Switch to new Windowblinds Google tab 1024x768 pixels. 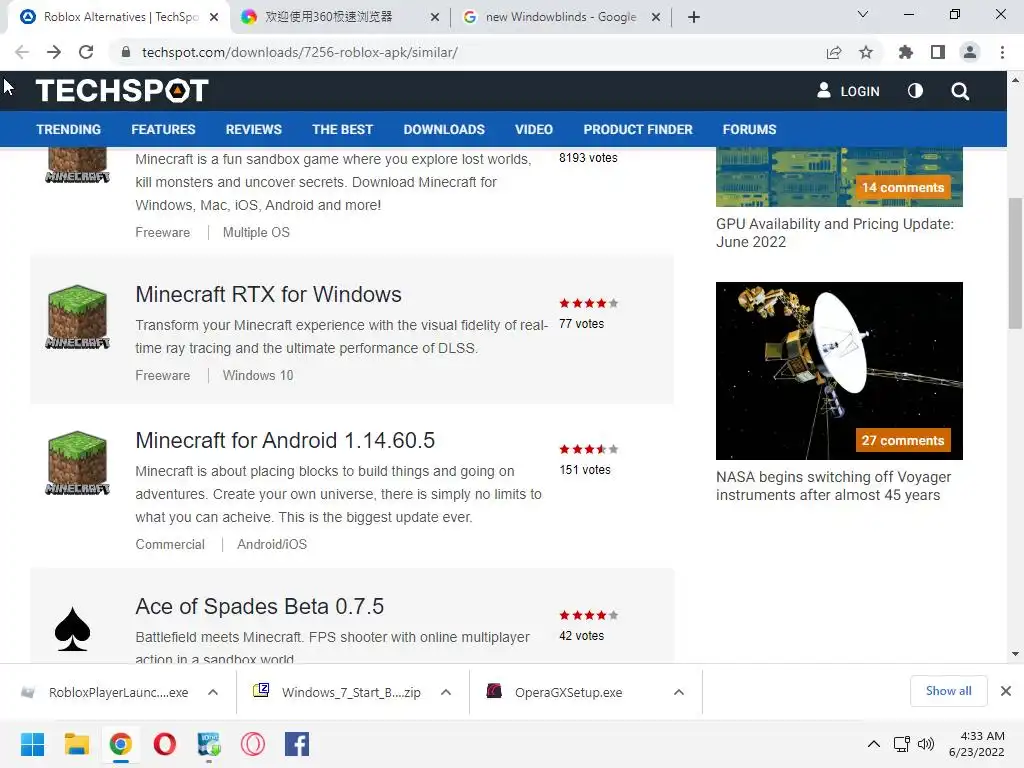560,17
